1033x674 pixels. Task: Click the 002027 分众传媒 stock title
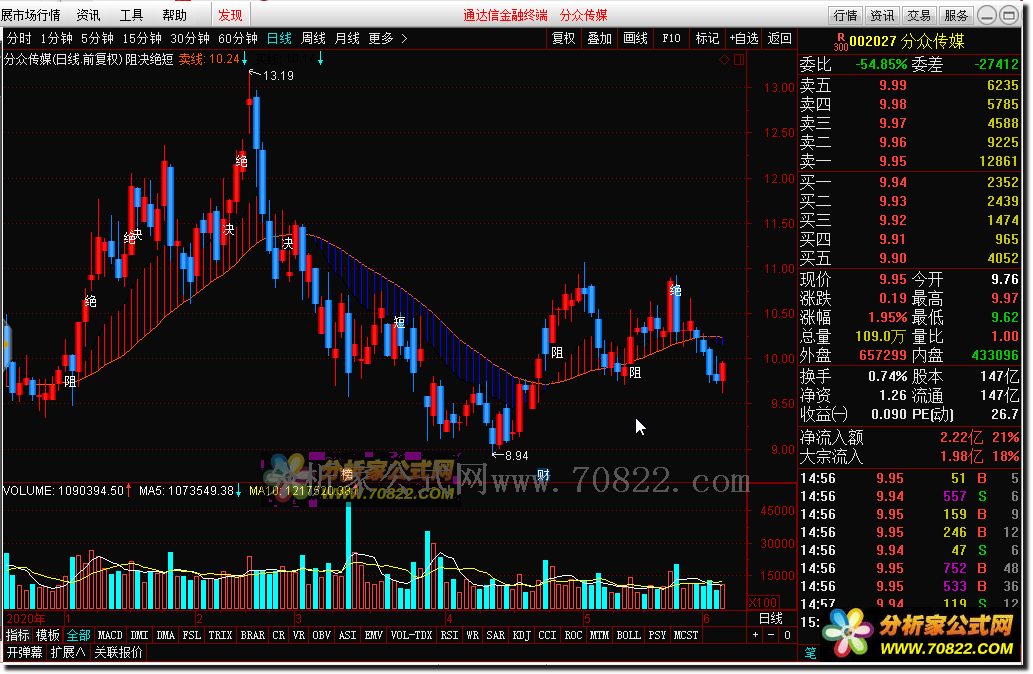pyautogui.click(x=907, y=42)
